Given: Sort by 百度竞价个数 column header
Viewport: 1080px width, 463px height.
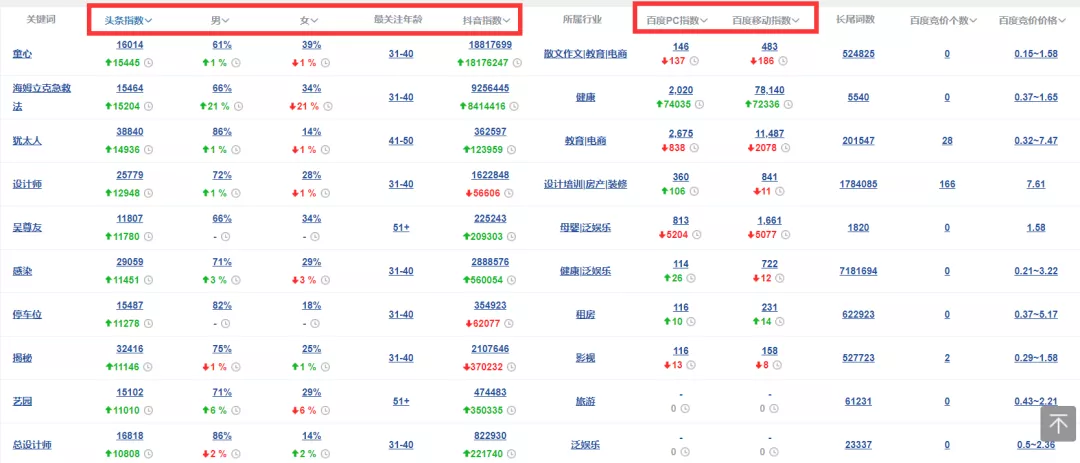Looking at the screenshot, I should pos(944,21).
